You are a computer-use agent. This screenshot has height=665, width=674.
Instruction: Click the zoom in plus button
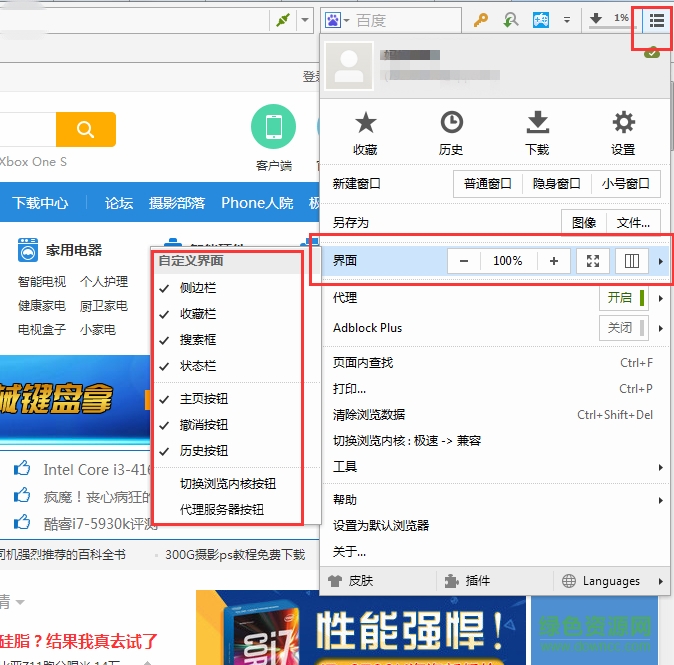pyautogui.click(x=554, y=261)
